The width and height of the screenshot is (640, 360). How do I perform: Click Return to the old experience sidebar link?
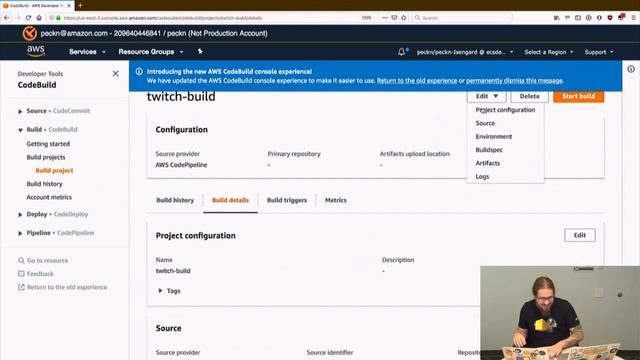click(x=67, y=287)
